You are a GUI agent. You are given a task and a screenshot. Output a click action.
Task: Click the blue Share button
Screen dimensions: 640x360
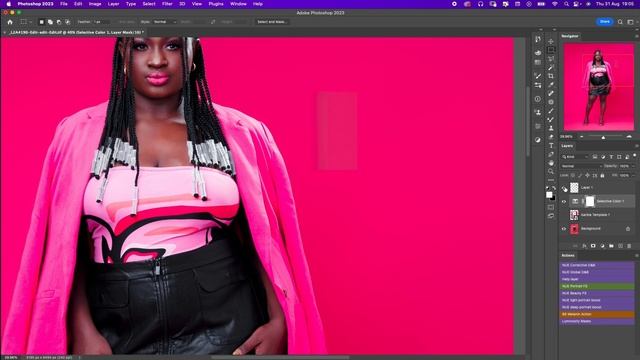tap(605, 22)
